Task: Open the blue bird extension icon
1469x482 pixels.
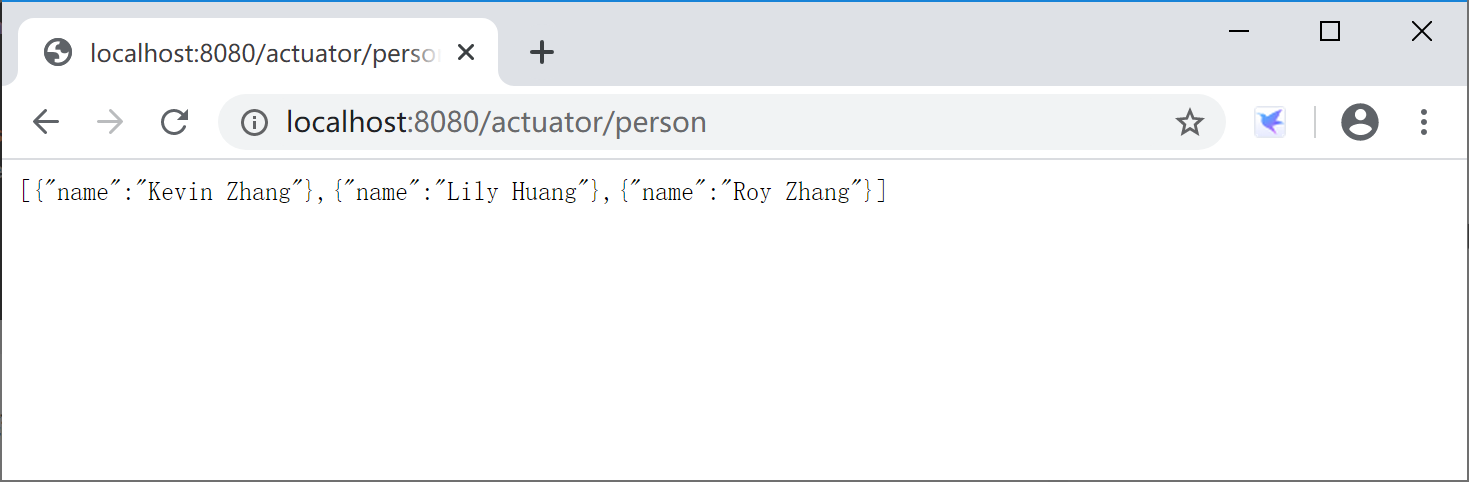Action: click(x=1270, y=122)
